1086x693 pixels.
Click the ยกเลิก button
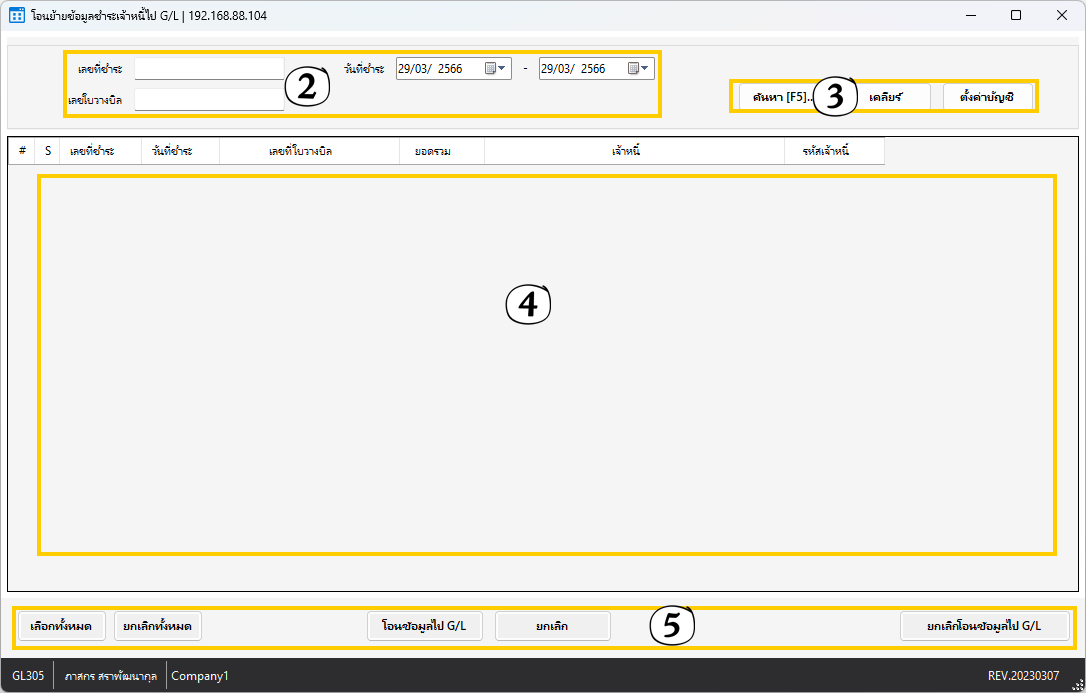(x=552, y=627)
